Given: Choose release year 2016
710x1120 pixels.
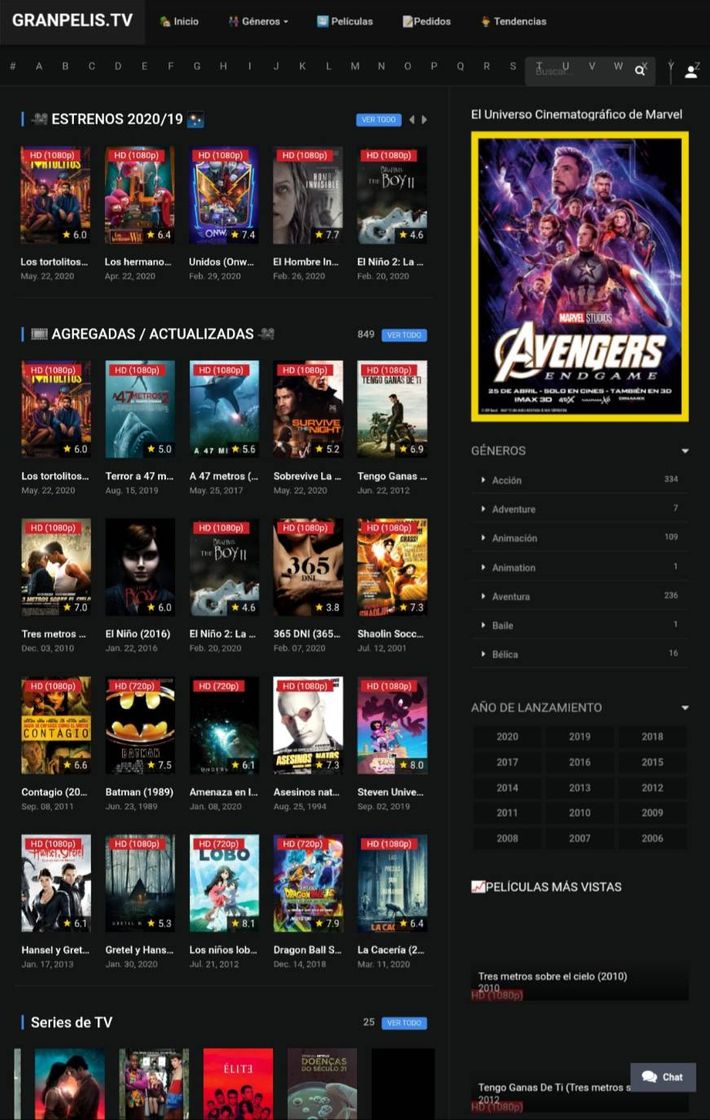Looking at the screenshot, I should click(x=580, y=762).
